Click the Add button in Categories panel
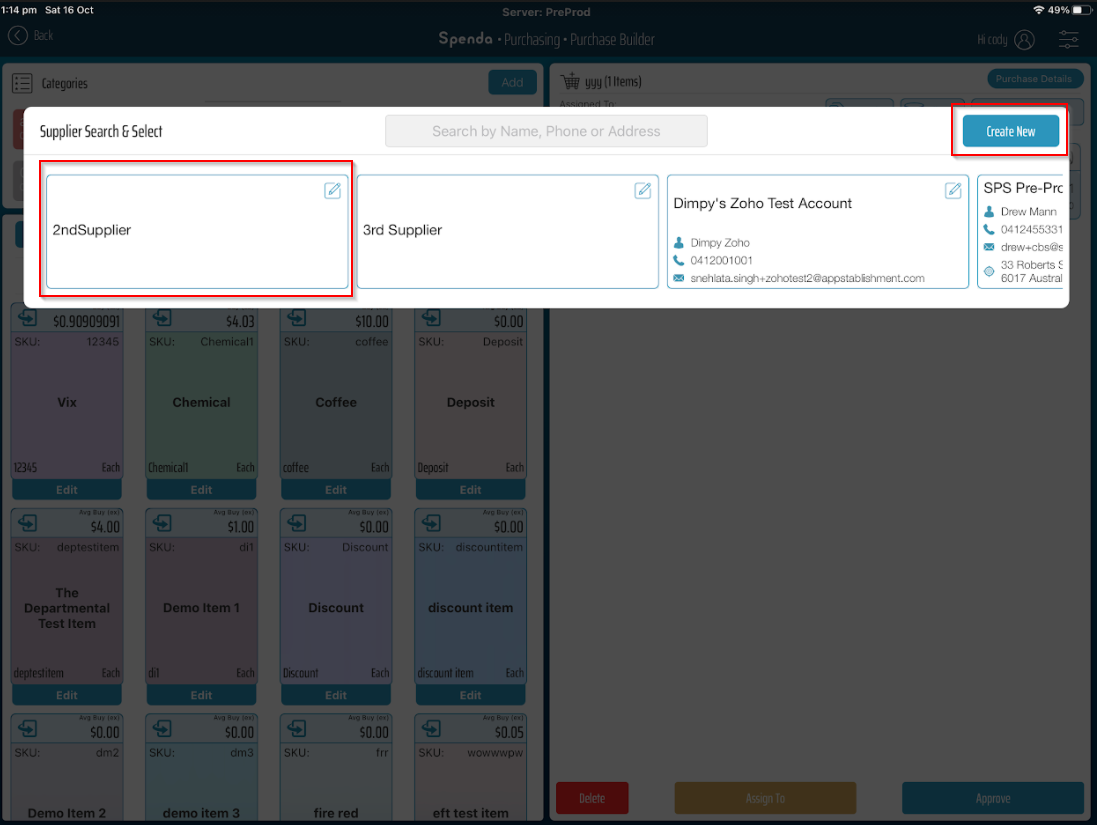The width and height of the screenshot is (1097, 825). [512, 83]
